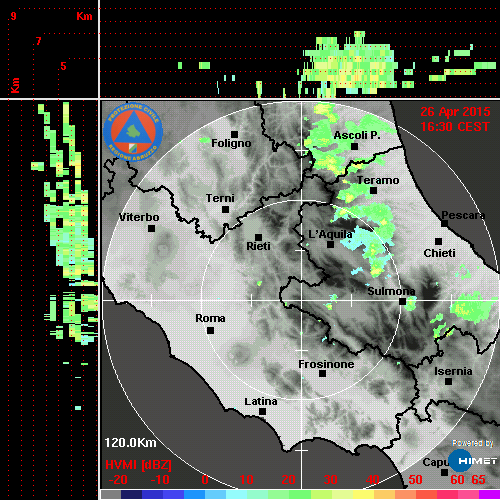Click the 'Foligno' map label

231,144
